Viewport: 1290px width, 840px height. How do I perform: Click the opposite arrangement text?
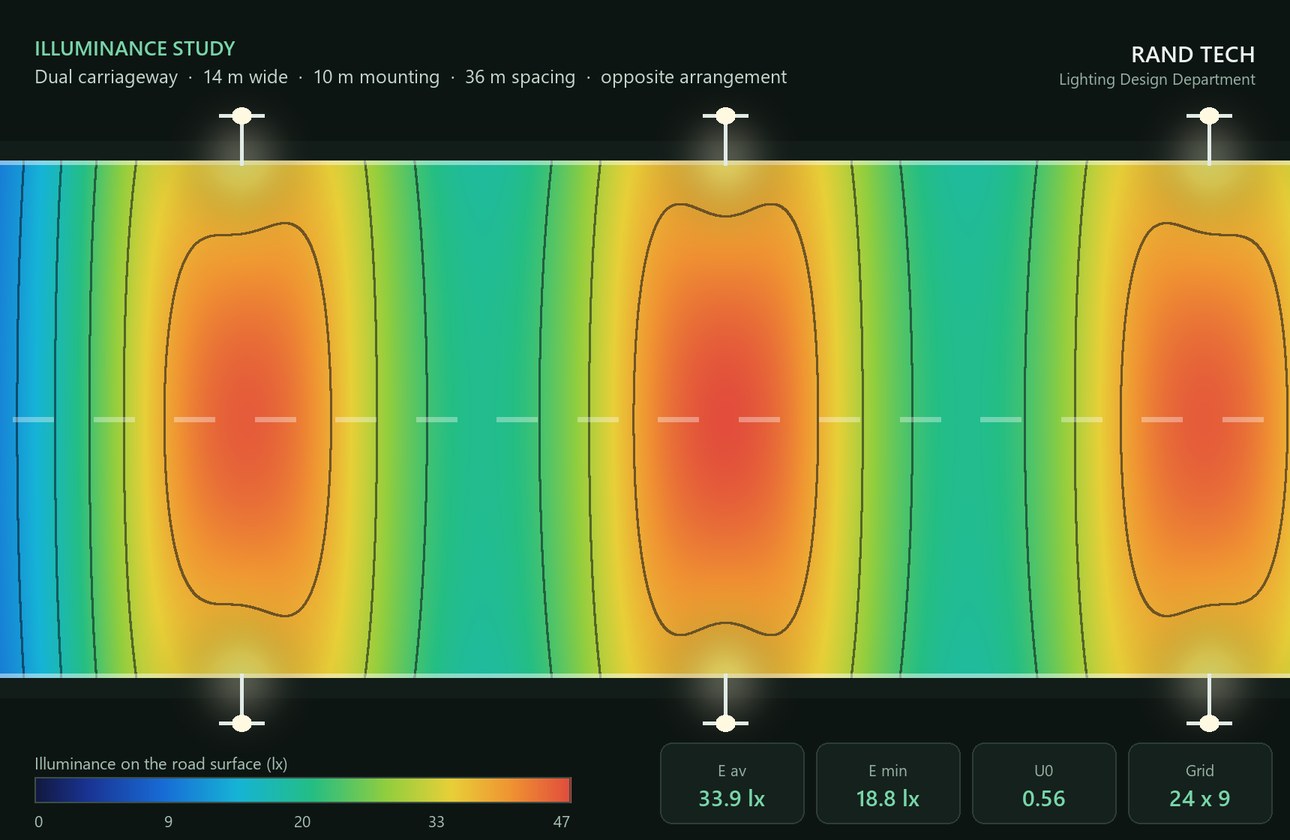pyautogui.click(x=694, y=77)
